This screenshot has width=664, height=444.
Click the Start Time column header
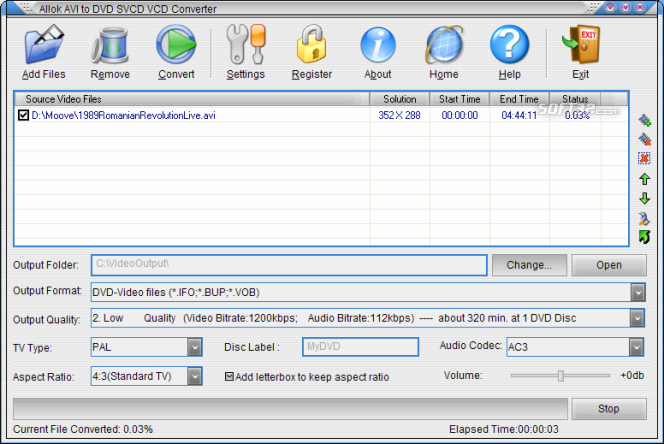click(459, 99)
